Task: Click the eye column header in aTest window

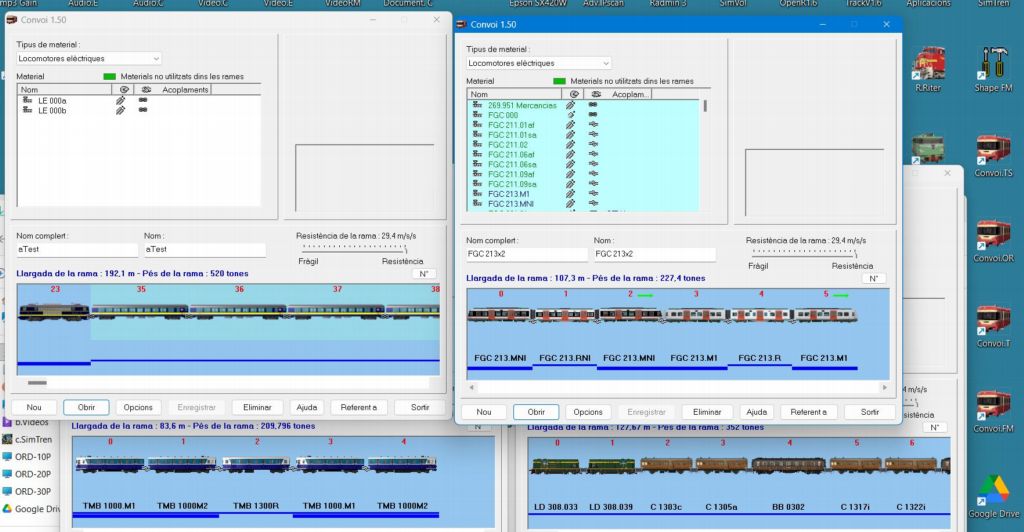Action: point(124,89)
